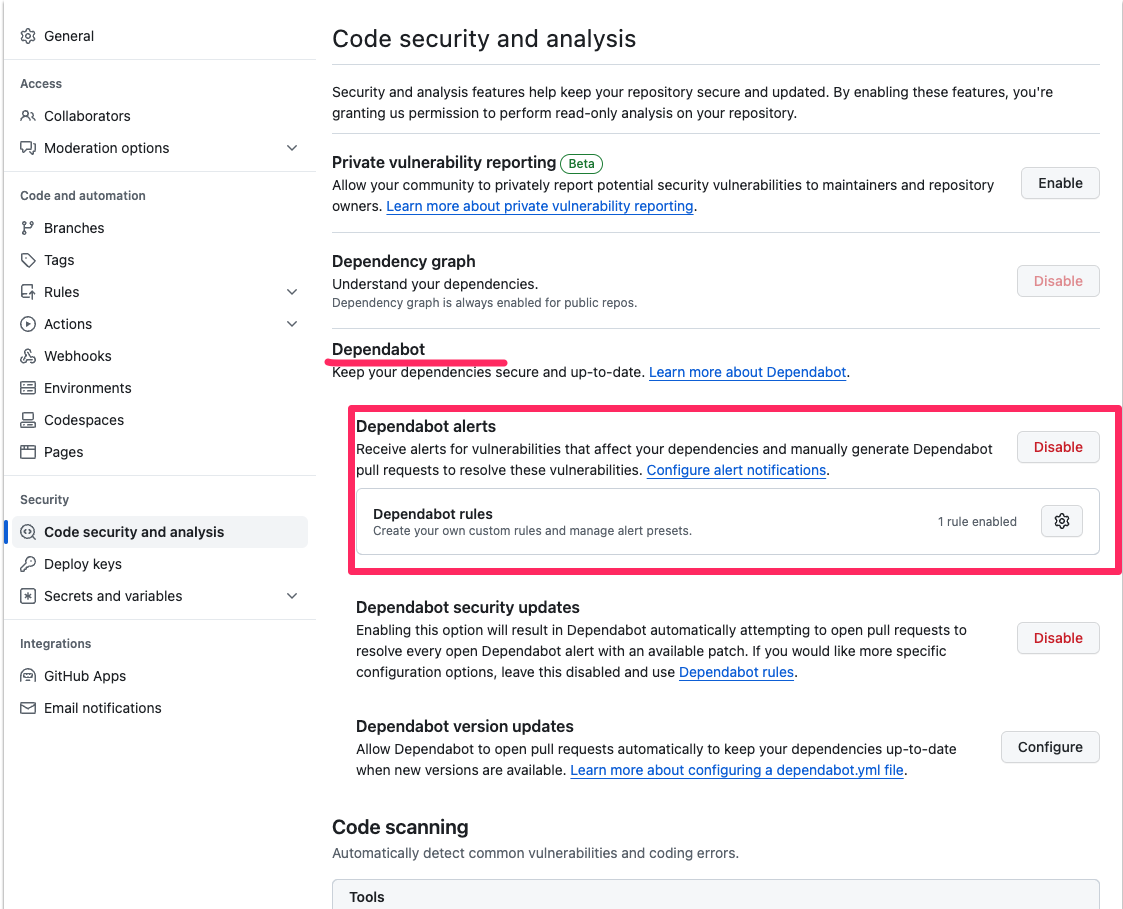Disable Dependabot security updates
This screenshot has width=1123, height=909.
coord(1058,638)
